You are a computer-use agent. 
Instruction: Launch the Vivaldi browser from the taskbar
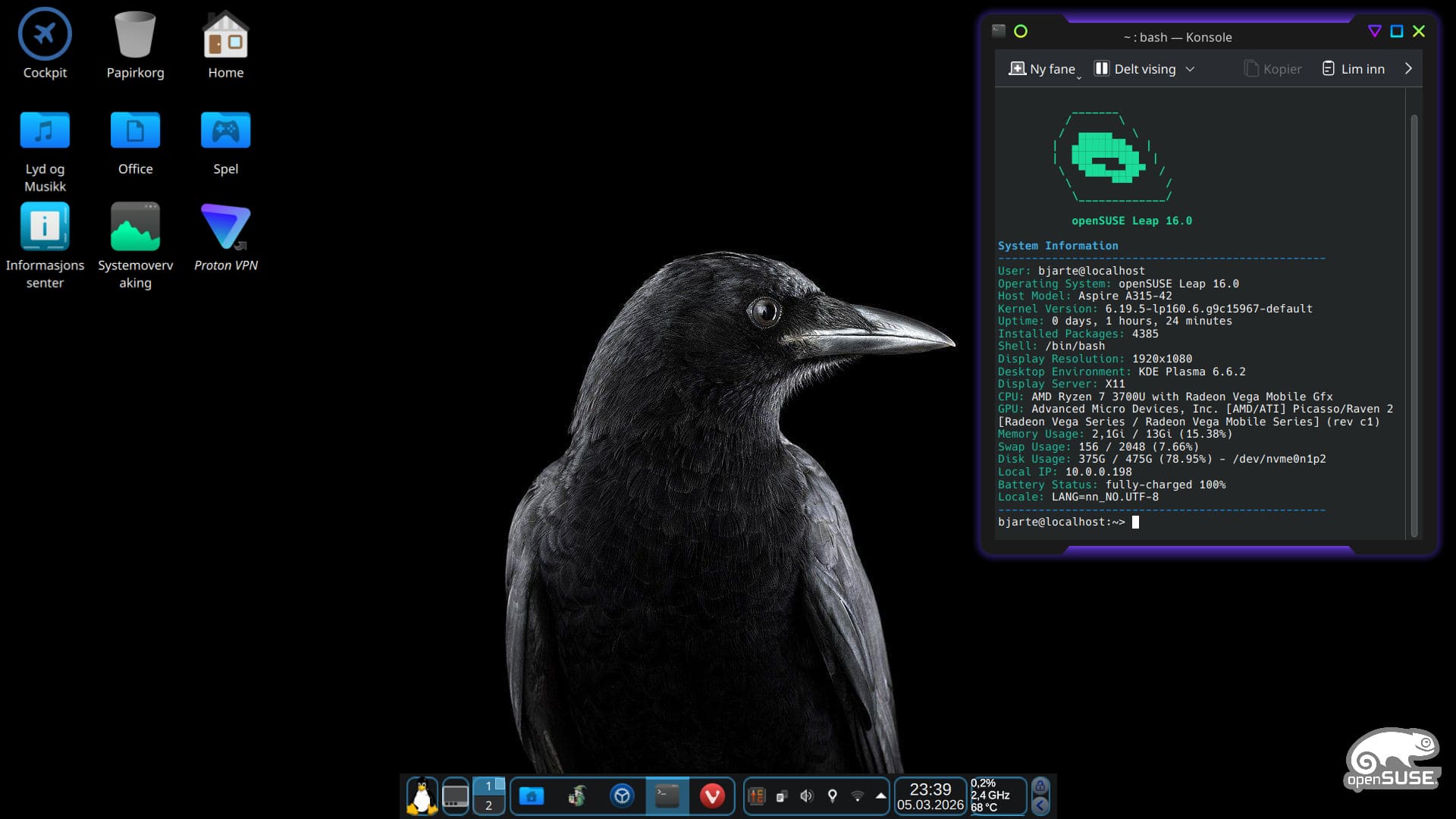711,795
